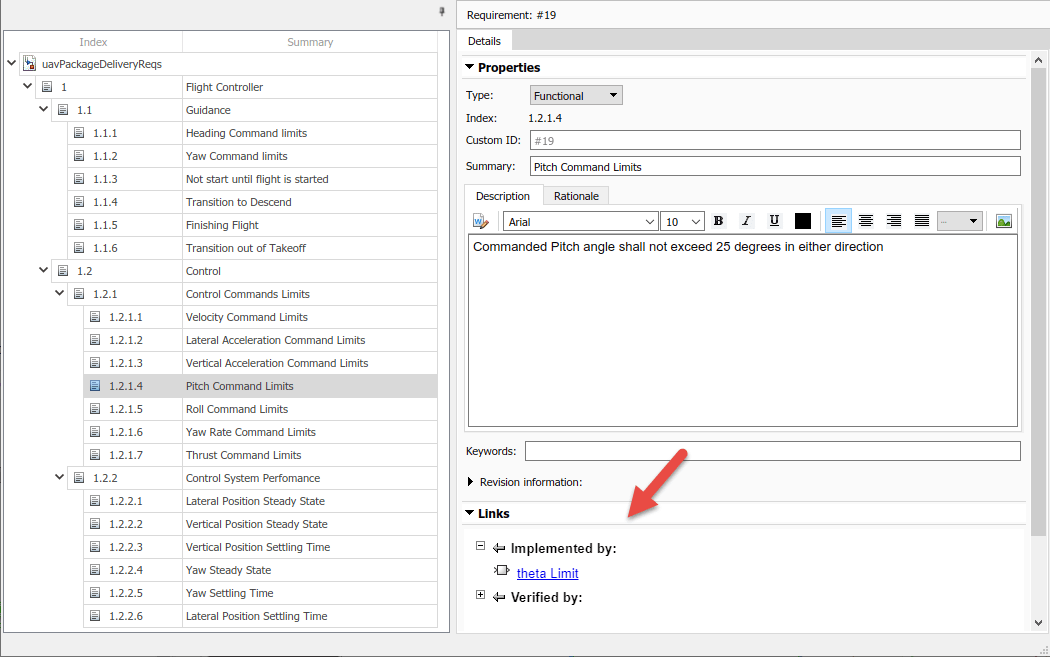Apply bold formatting to description
Screen dimensions: 1050x657
[x=718, y=221]
